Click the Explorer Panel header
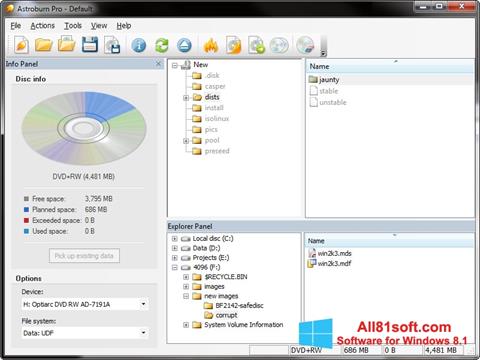 (x=321, y=226)
